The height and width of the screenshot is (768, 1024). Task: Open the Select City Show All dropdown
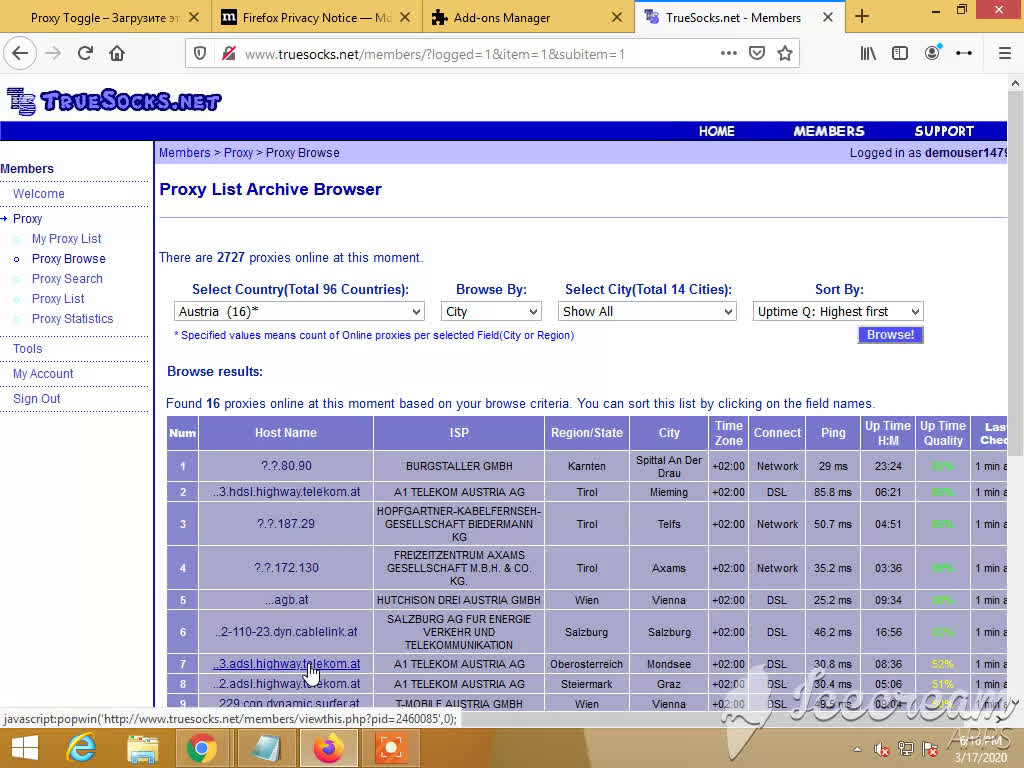point(647,312)
